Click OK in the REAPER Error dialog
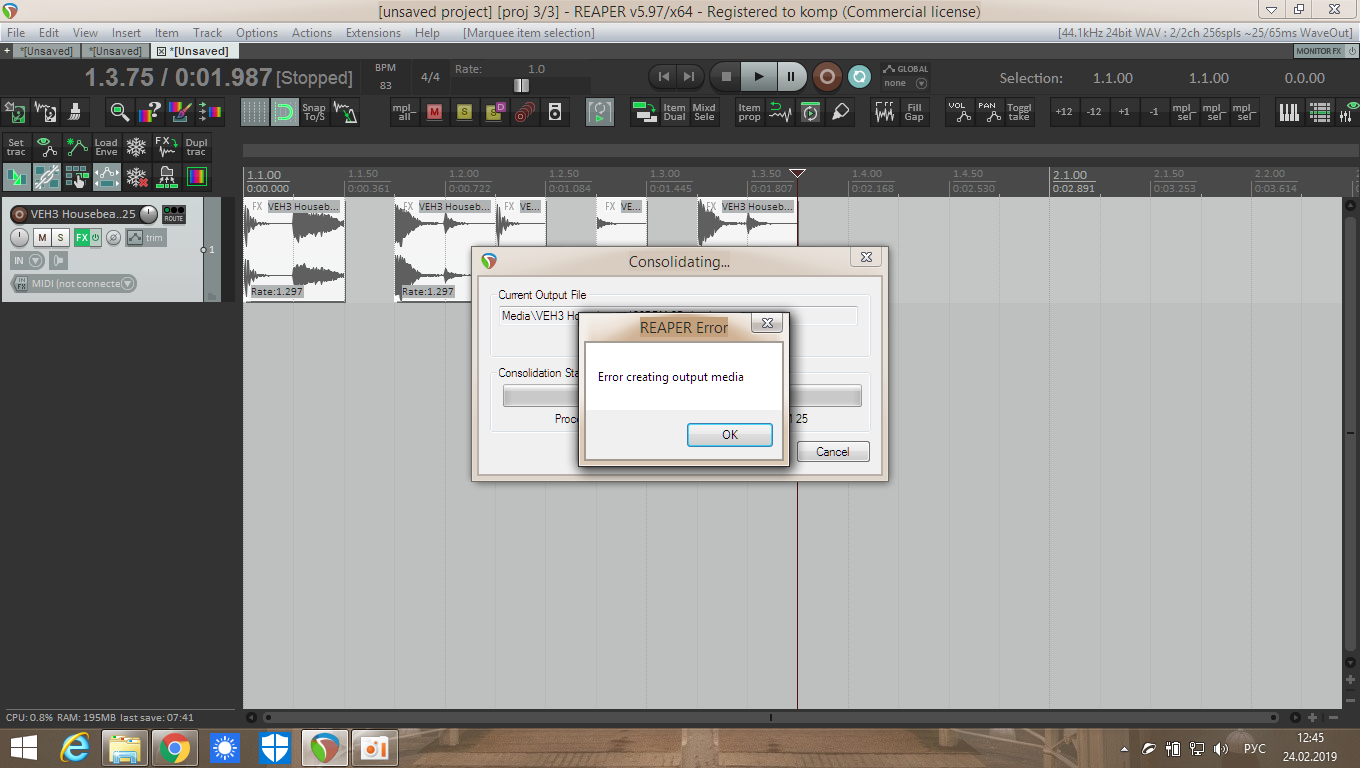1360x768 pixels. (729, 435)
